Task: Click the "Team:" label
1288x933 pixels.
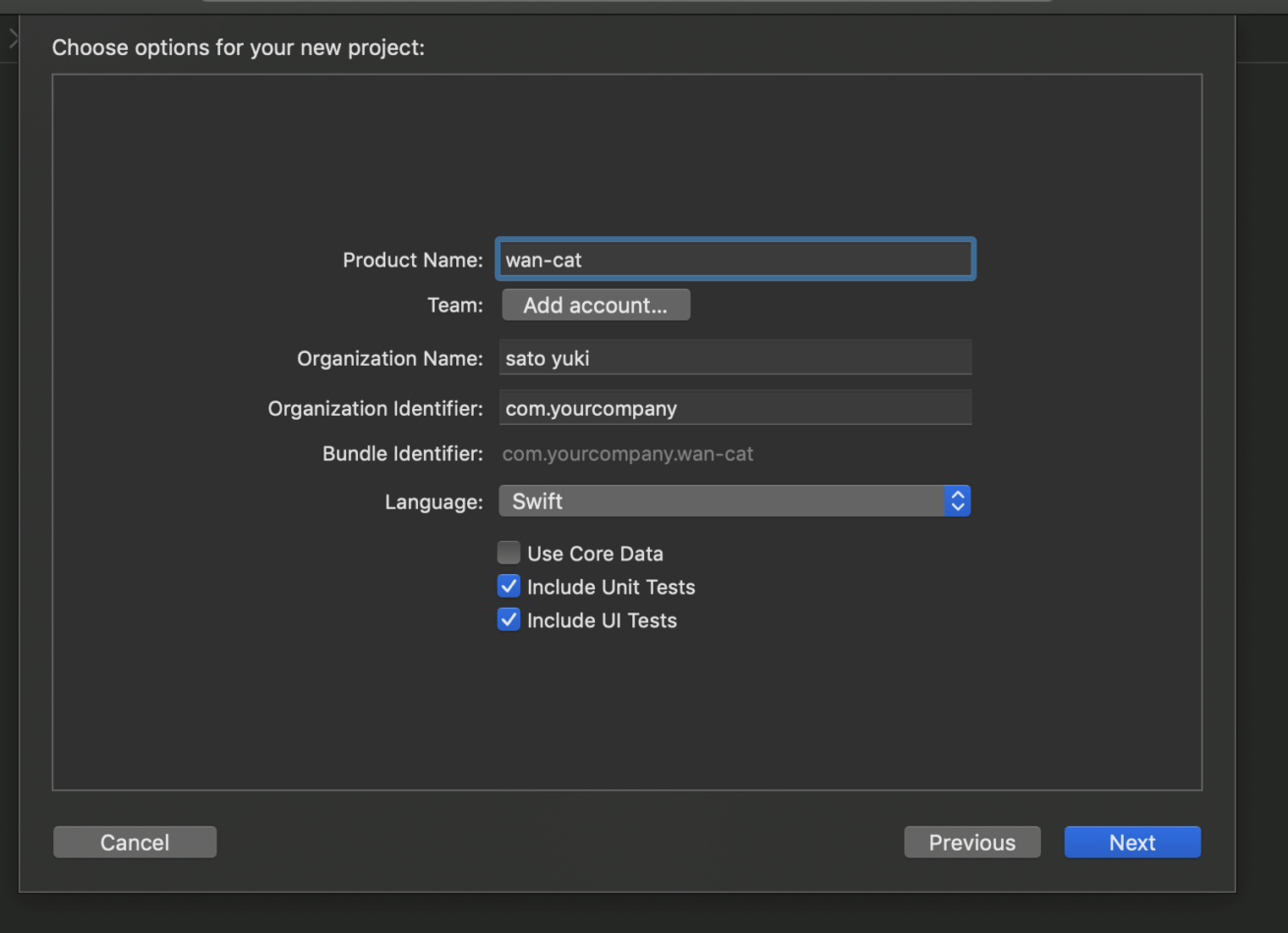Action: (x=455, y=306)
